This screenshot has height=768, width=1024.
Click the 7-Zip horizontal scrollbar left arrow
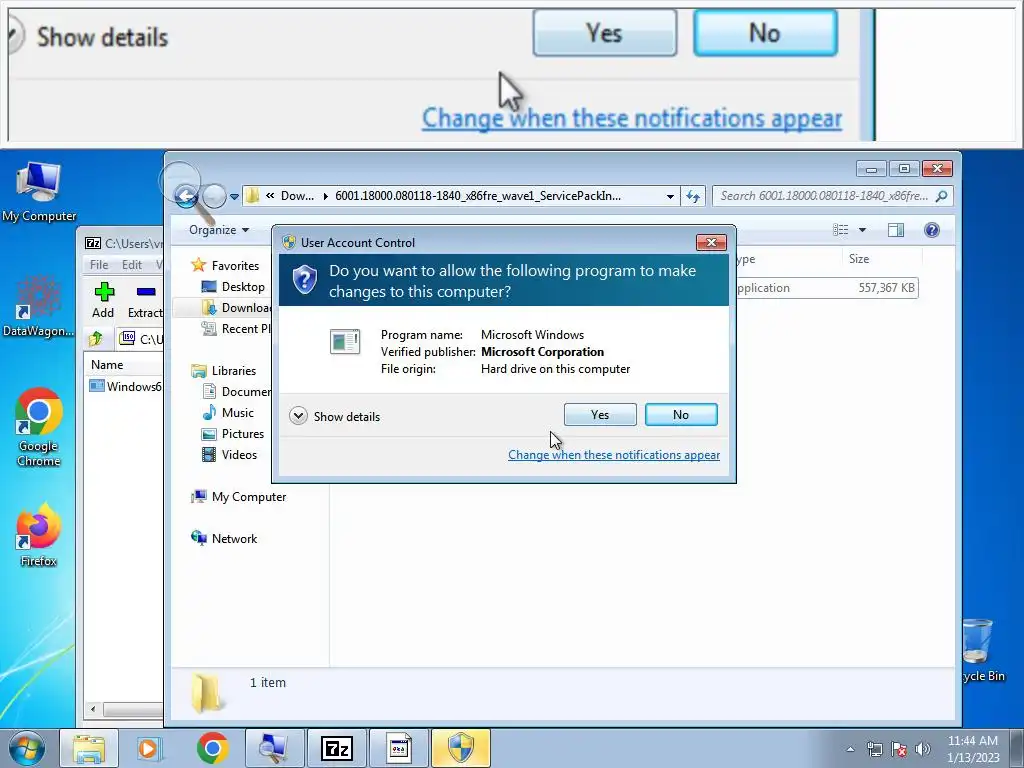(93, 709)
